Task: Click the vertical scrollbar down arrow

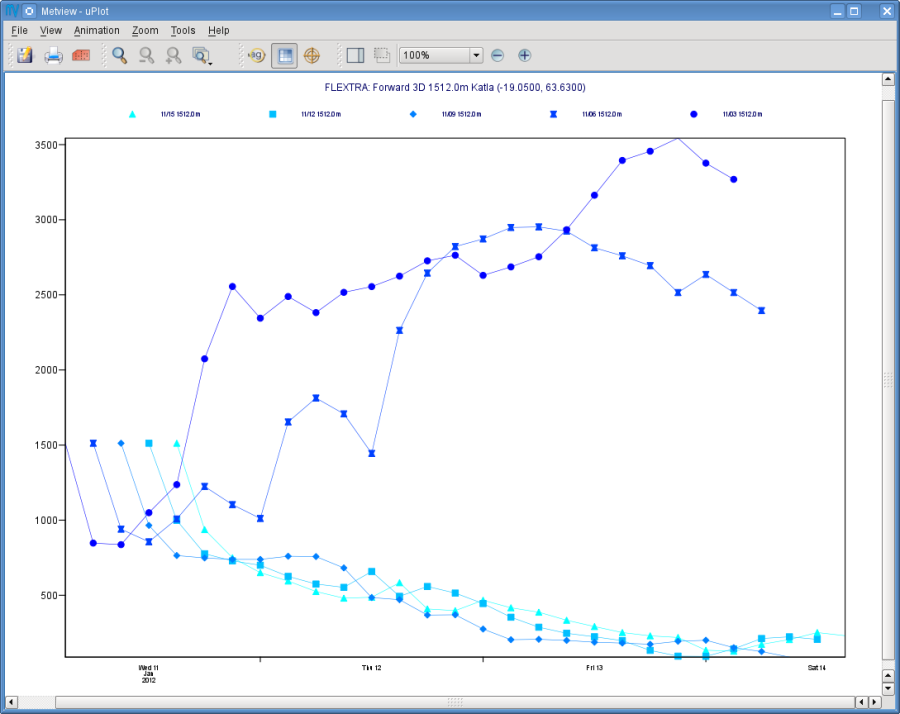Action: (888, 688)
